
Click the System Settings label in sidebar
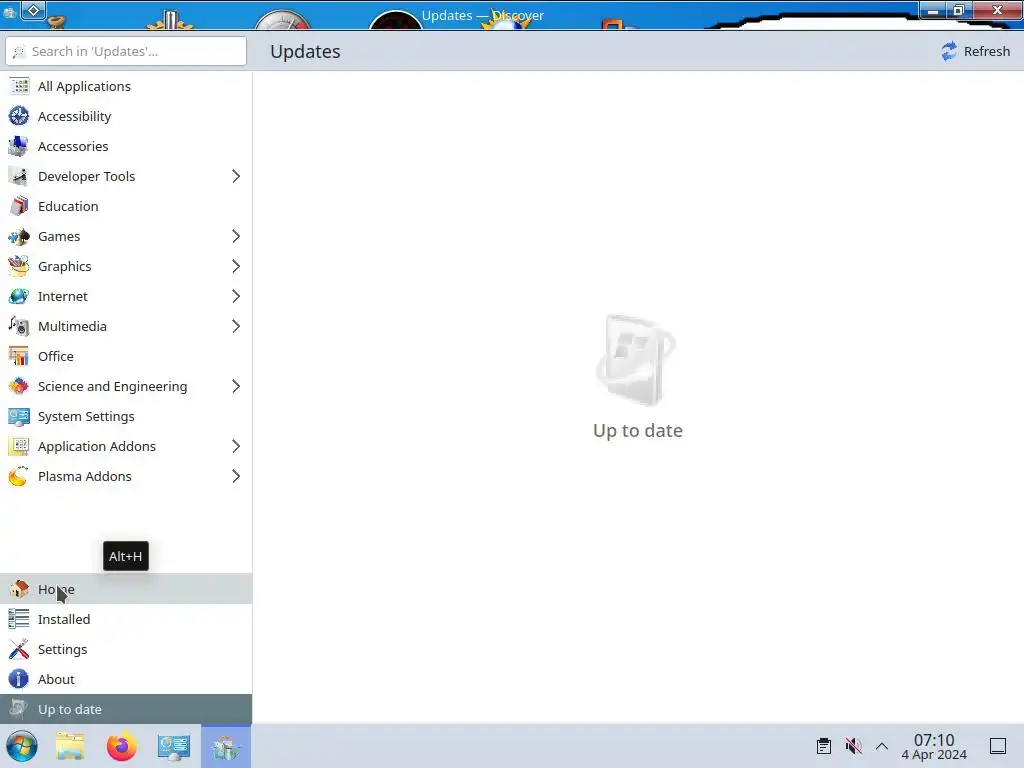coord(86,417)
